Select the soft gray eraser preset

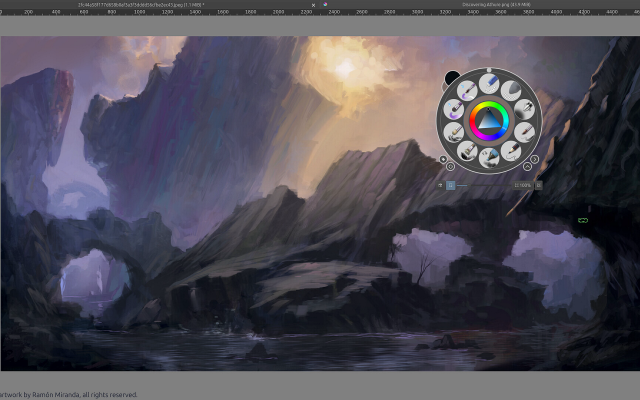511,90
